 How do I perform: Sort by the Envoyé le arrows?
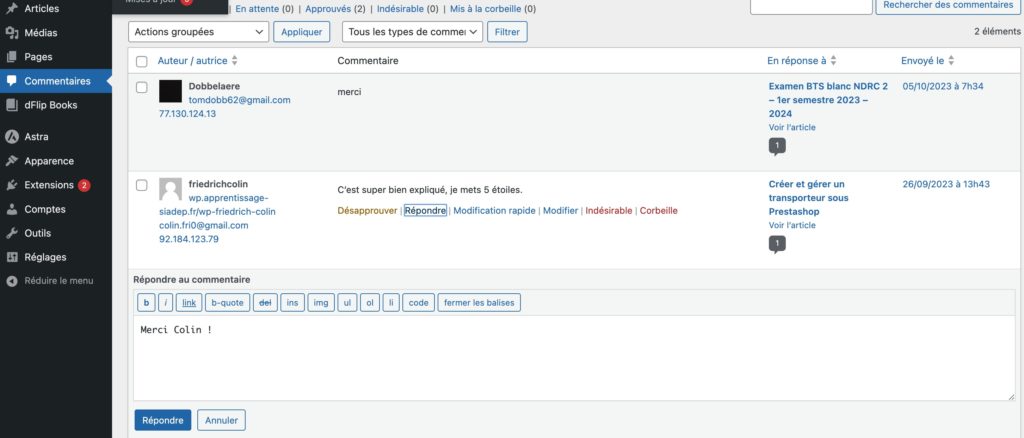(x=952, y=61)
